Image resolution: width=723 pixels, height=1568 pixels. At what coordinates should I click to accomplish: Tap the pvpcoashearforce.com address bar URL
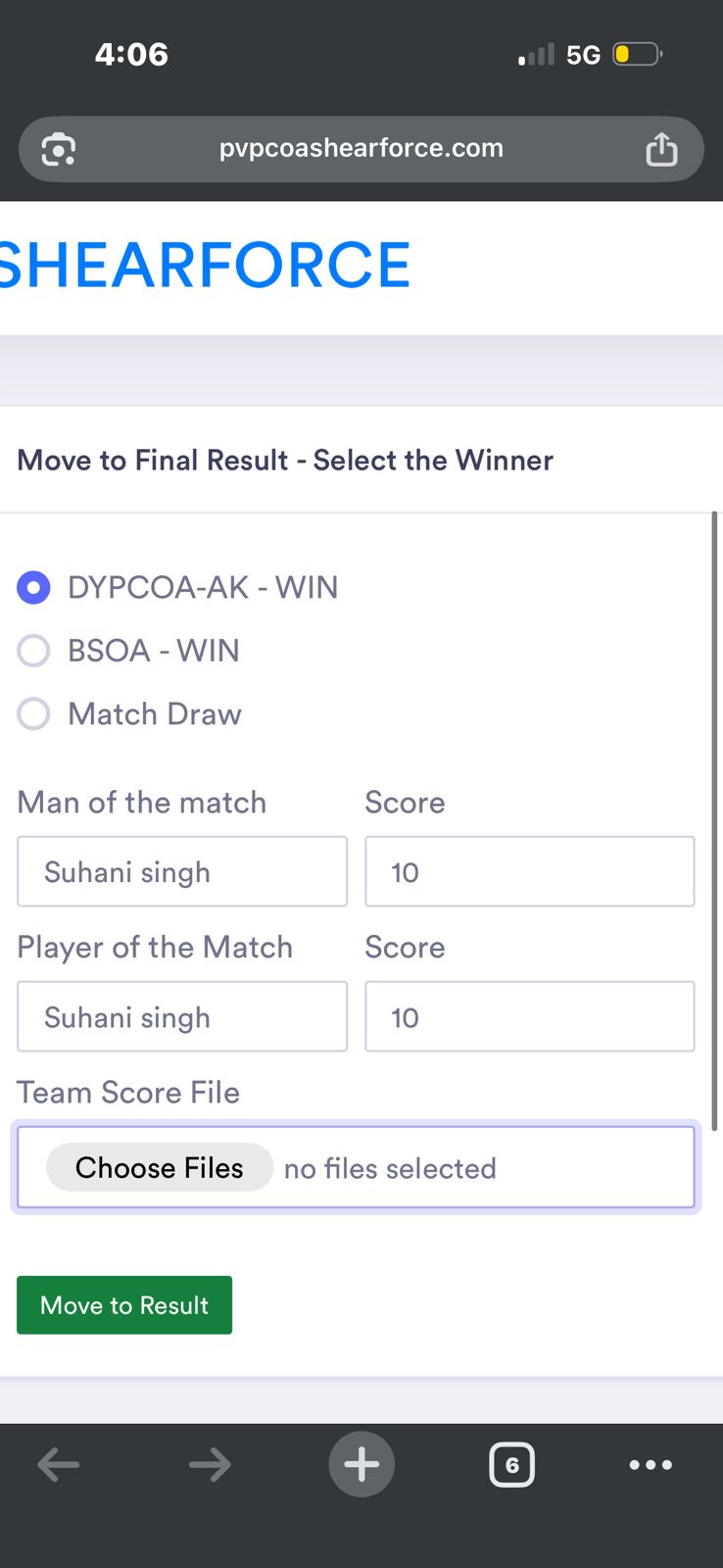[361, 148]
